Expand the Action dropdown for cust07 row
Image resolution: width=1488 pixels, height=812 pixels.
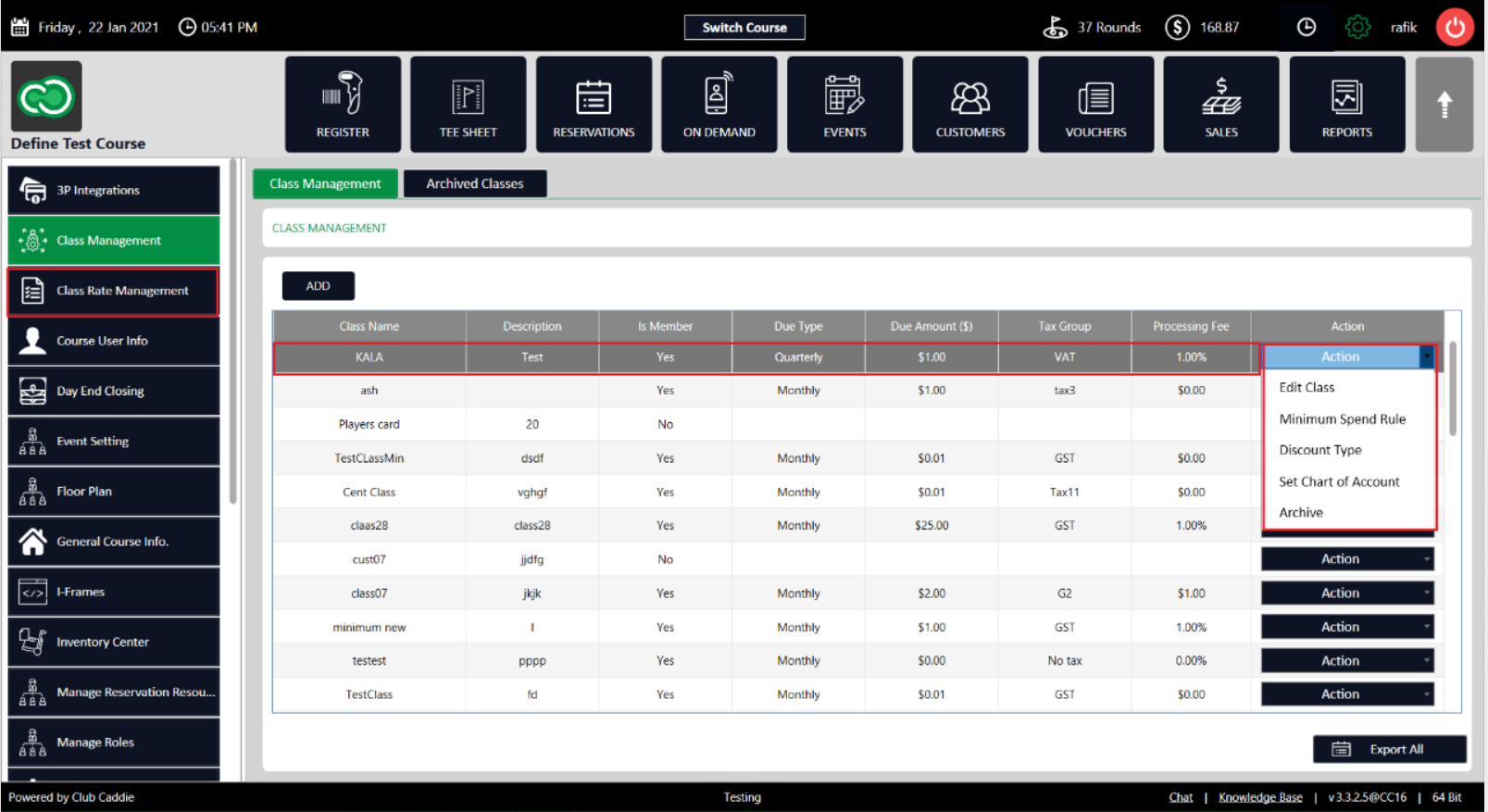(1347, 559)
